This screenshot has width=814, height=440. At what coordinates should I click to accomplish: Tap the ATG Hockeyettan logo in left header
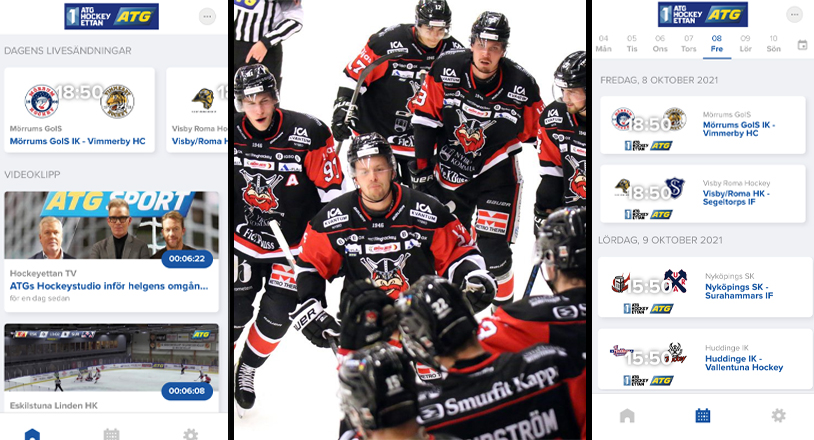coord(111,16)
